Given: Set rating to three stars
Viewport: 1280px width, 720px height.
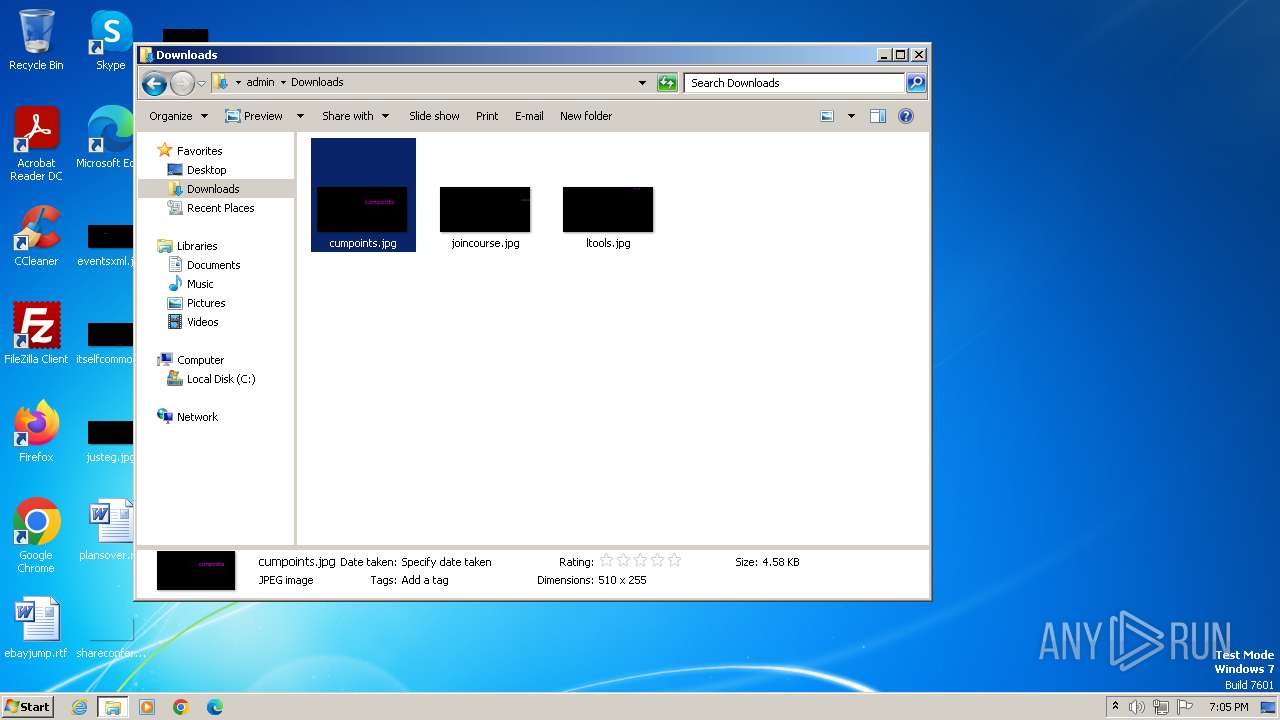Looking at the screenshot, I should coord(640,561).
